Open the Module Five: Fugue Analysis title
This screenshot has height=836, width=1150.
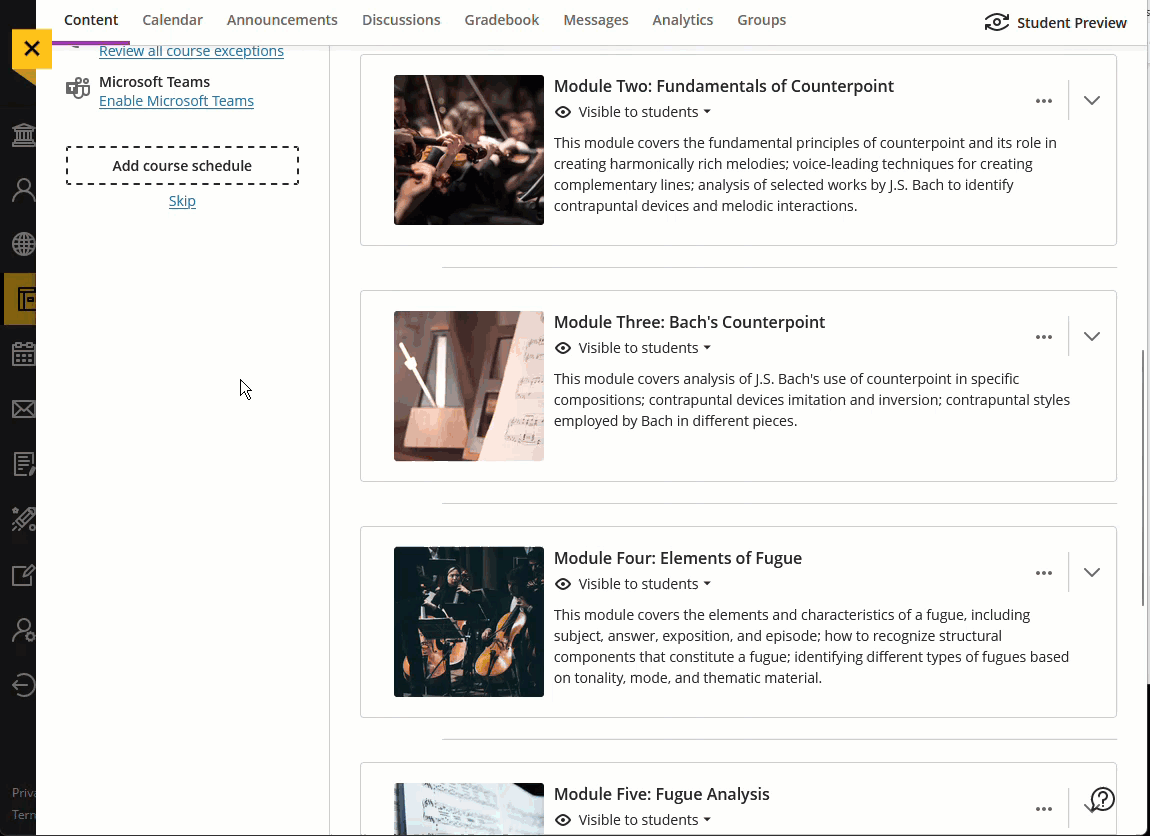pos(662,794)
